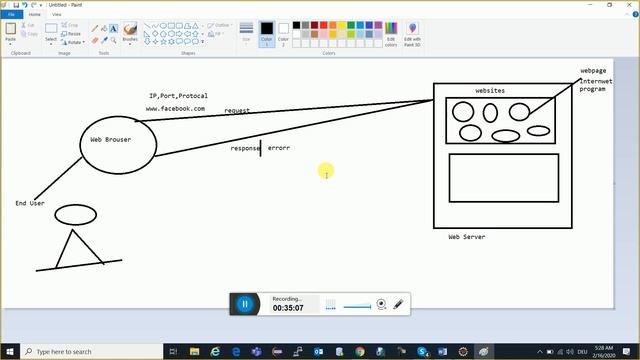This screenshot has height=360, width=640.
Task: Pick the black color swatch
Action: pos(296,25)
